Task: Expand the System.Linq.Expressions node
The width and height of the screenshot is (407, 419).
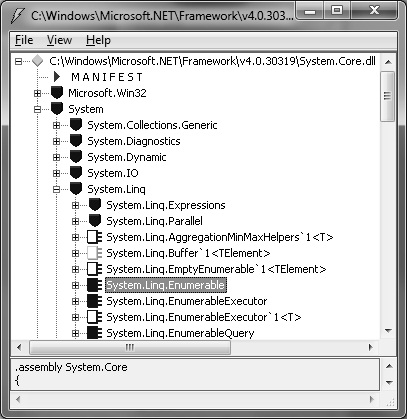Action: coord(75,205)
